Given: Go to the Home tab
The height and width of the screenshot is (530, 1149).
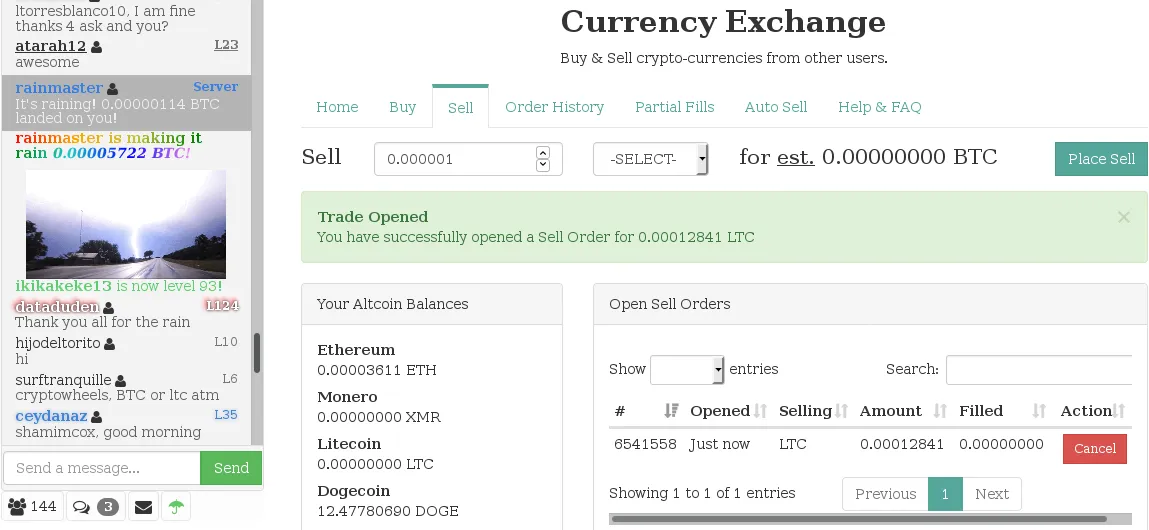Looking at the screenshot, I should tap(337, 107).
